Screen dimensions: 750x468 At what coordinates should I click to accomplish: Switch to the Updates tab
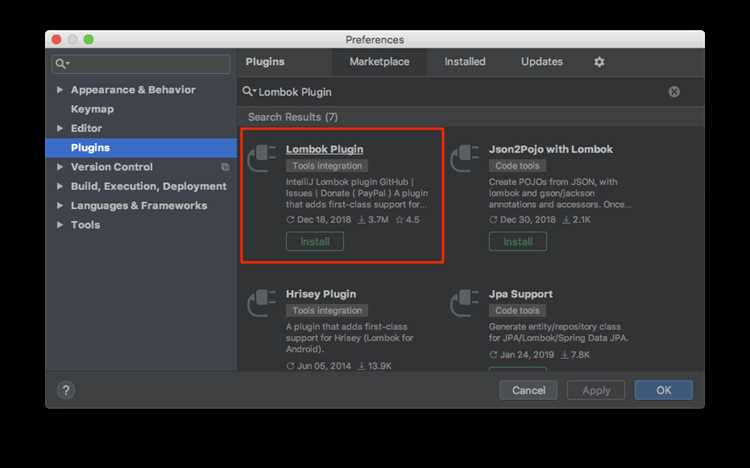[542, 62]
